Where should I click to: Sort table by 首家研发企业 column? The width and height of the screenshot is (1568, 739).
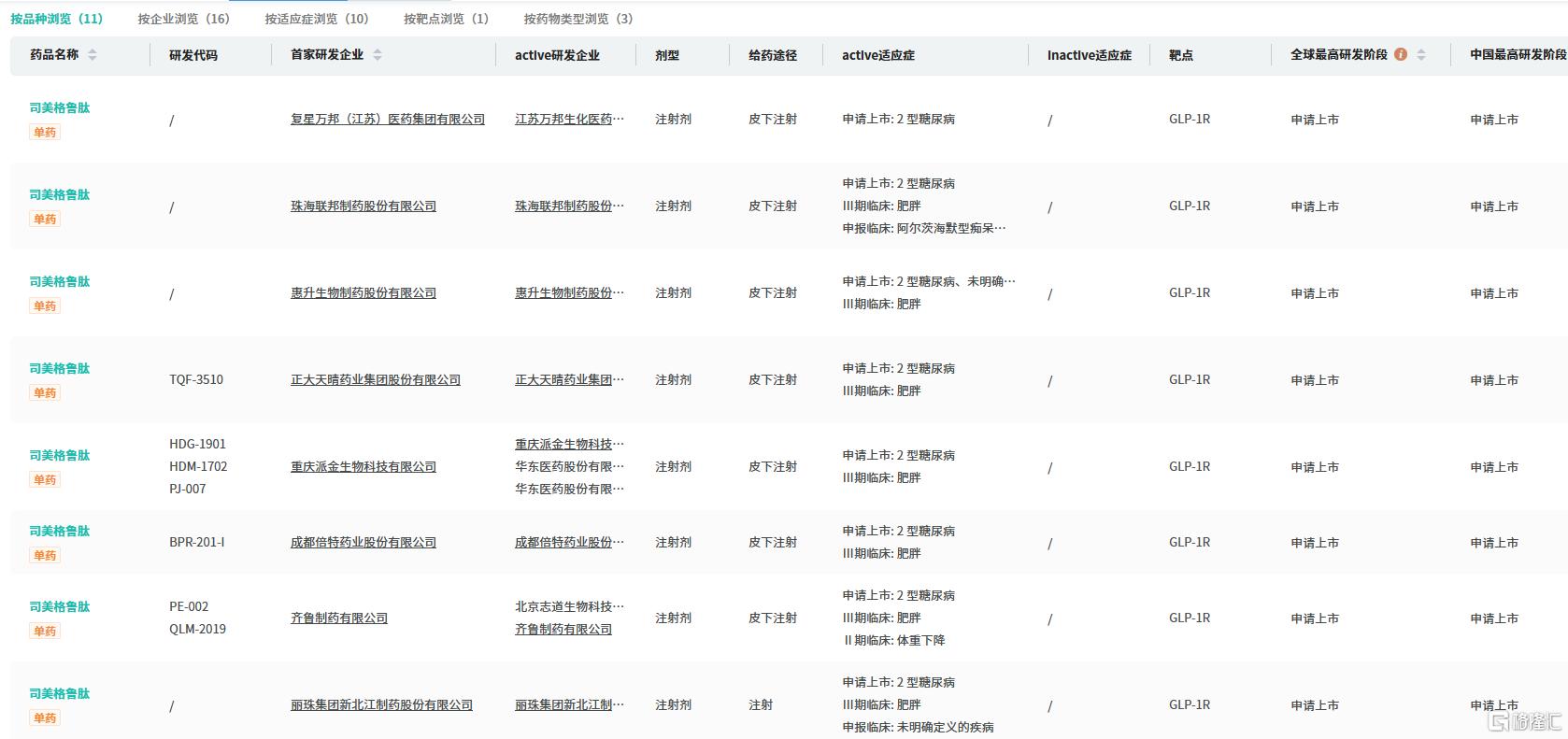[378, 55]
